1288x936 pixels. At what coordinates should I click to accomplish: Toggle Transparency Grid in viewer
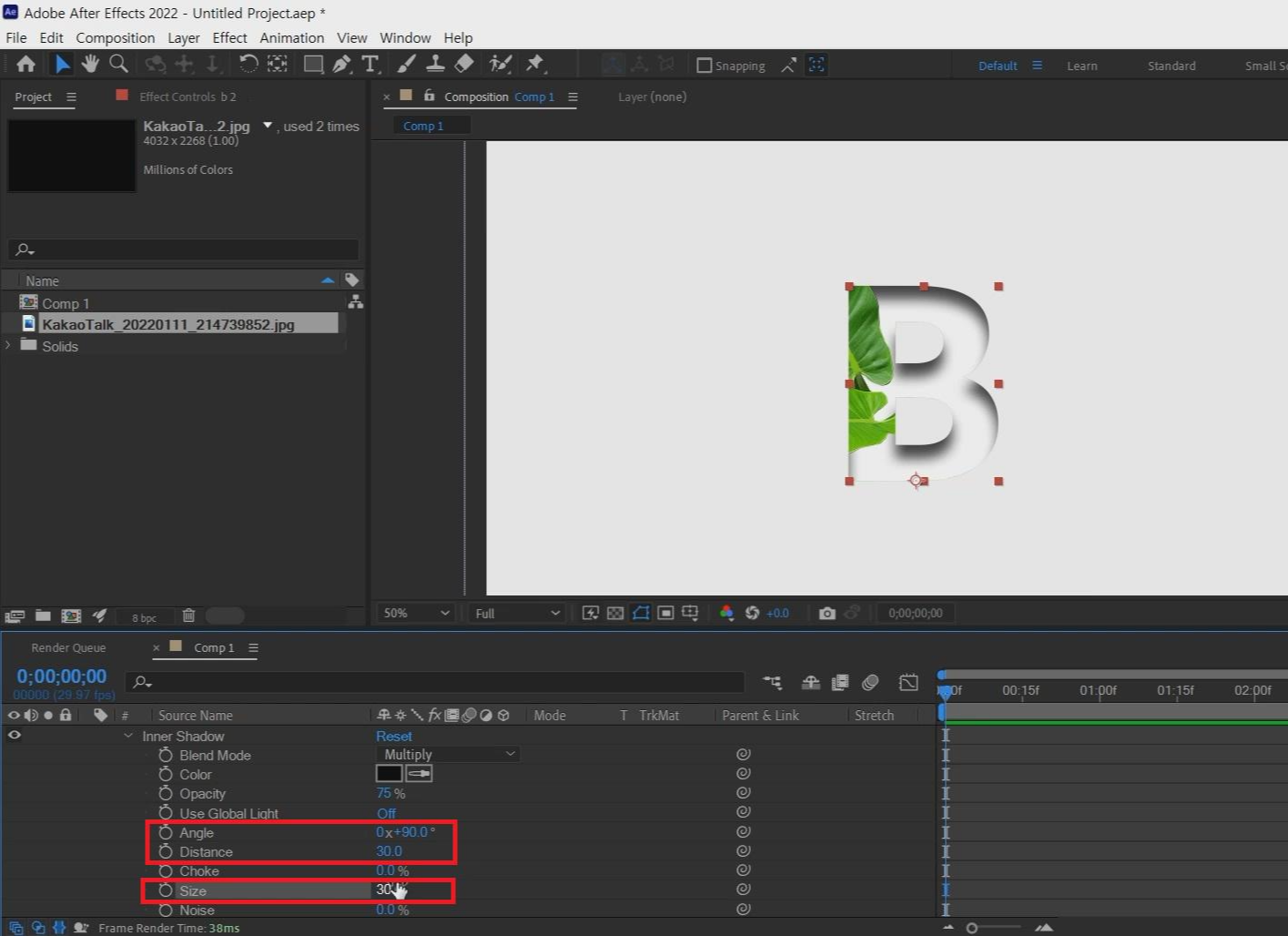click(615, 614)
